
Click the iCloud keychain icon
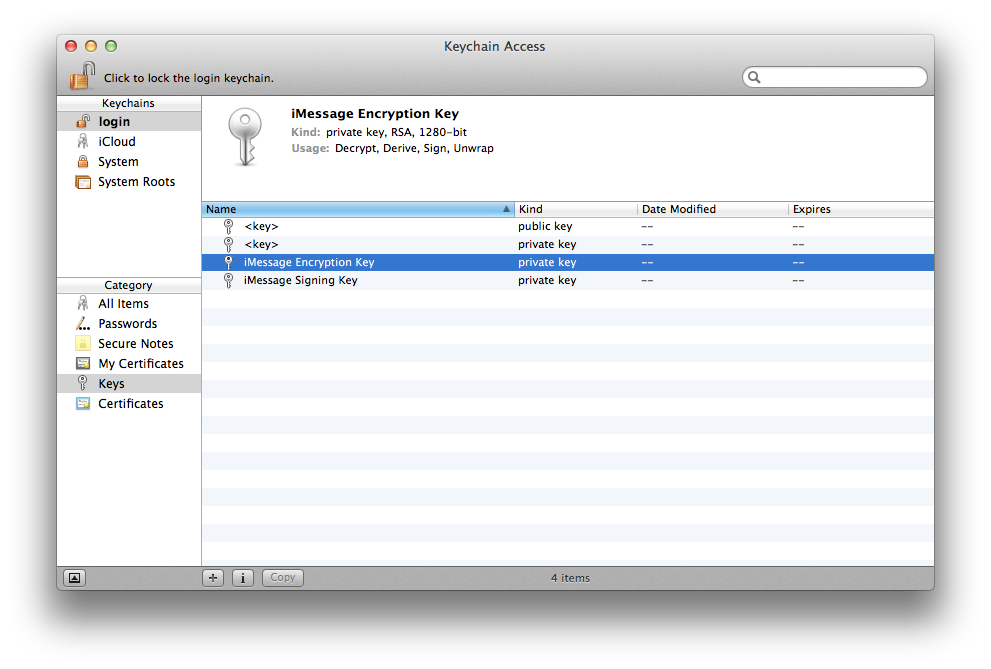83,141
